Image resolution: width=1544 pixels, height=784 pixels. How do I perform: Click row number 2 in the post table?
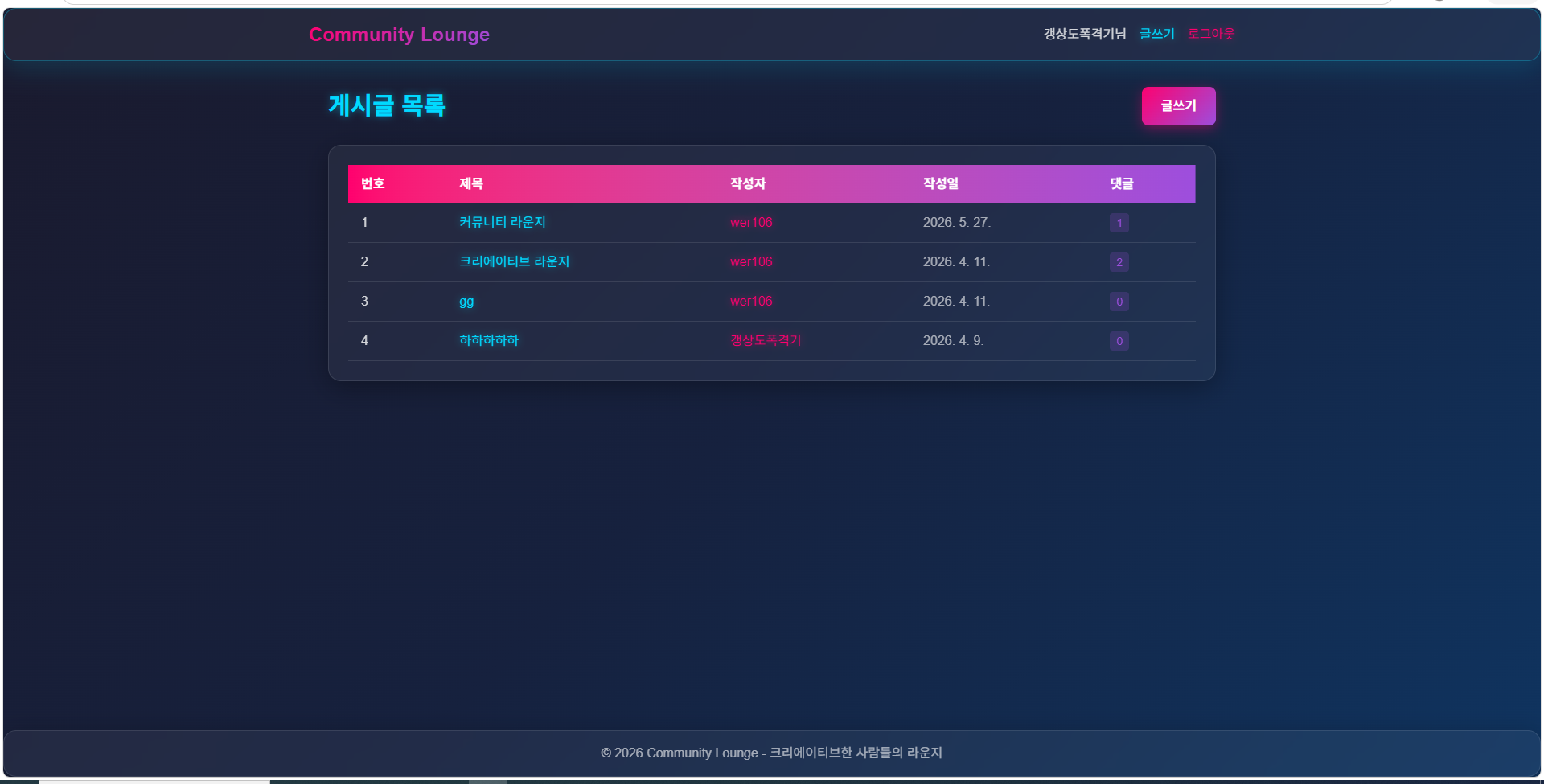pyautogui.click(x=364, y=262)
